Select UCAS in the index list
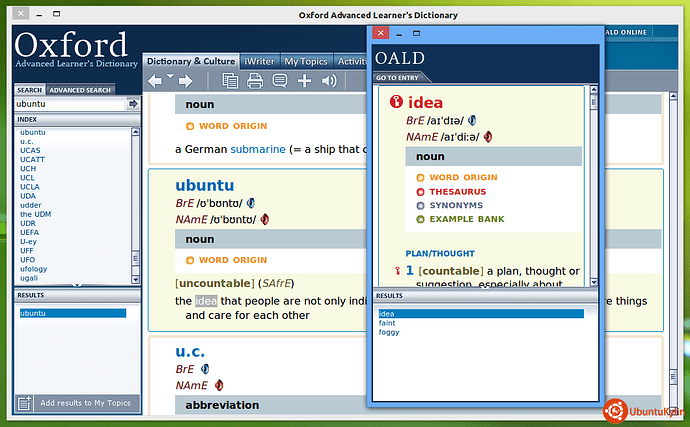 [31, 150]
